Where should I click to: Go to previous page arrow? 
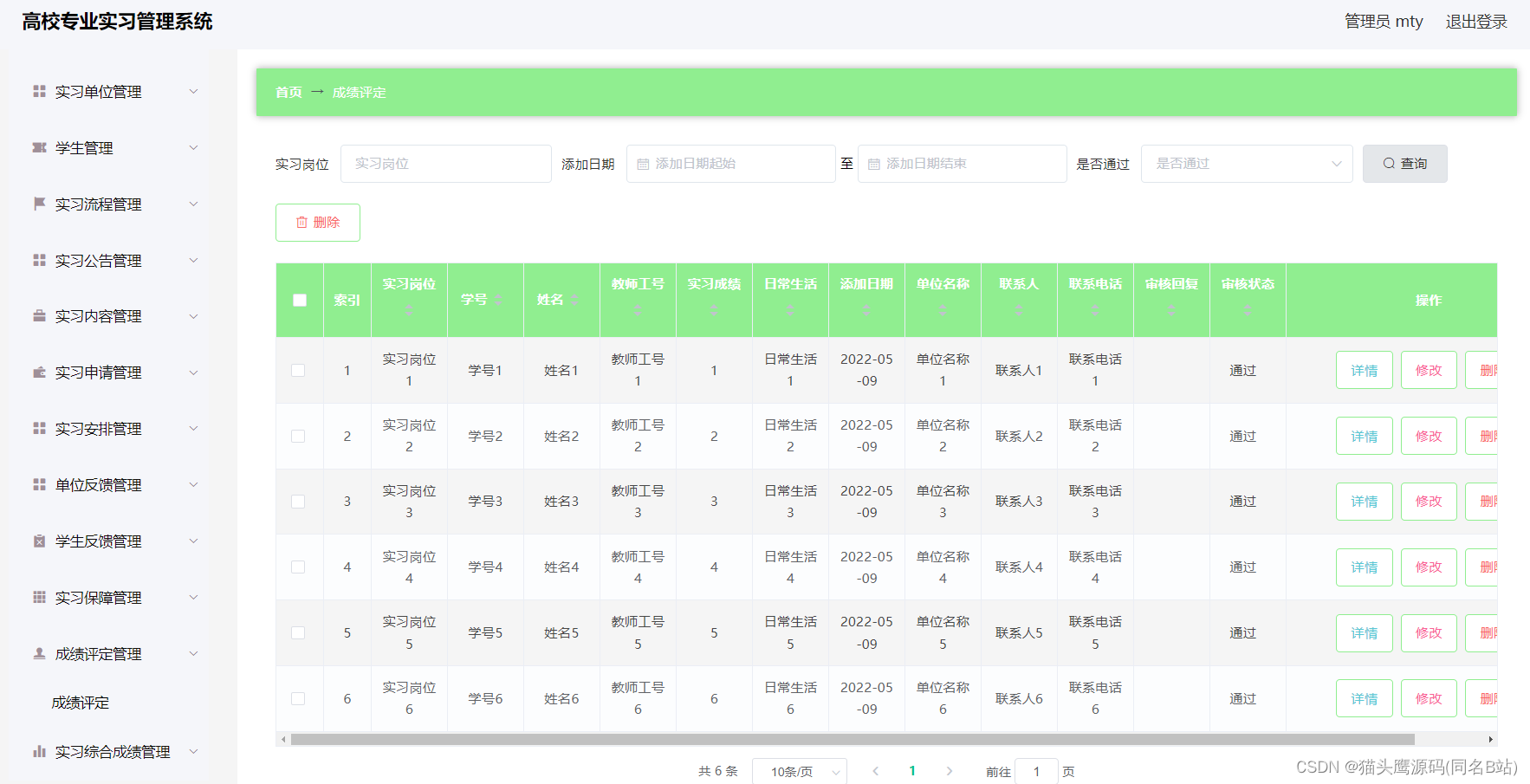click(876, 771)
